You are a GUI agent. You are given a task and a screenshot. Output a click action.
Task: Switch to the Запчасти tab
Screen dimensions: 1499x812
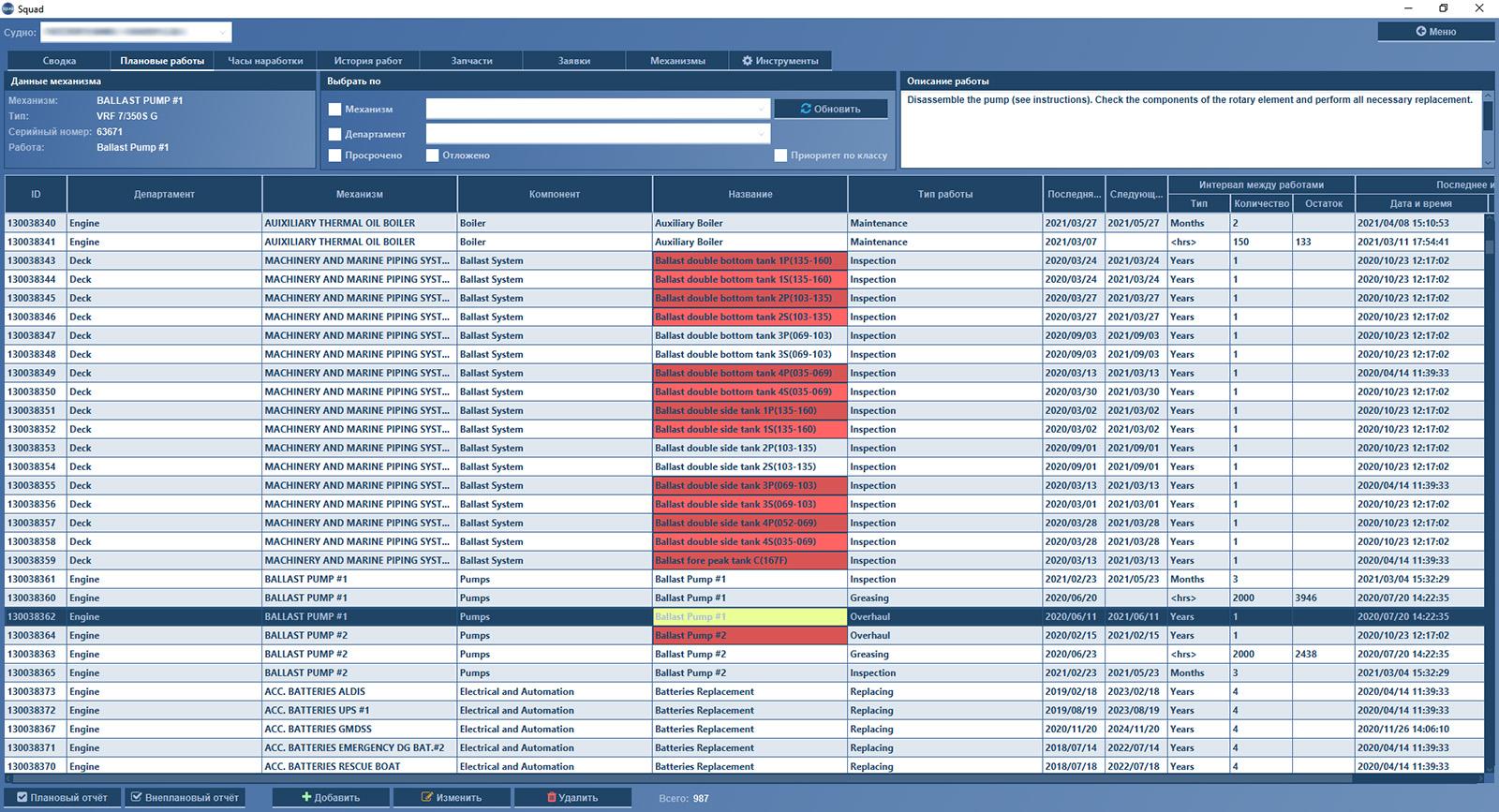[471, 61]
